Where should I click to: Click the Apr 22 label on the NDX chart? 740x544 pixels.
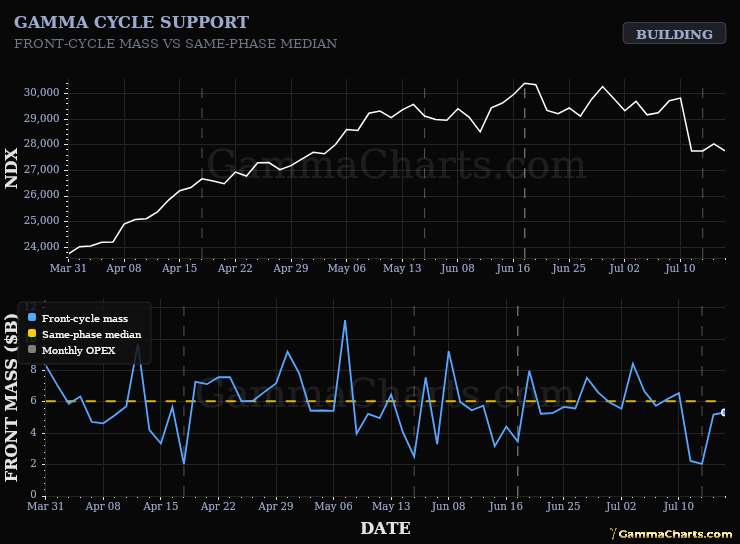coord(235,268)
